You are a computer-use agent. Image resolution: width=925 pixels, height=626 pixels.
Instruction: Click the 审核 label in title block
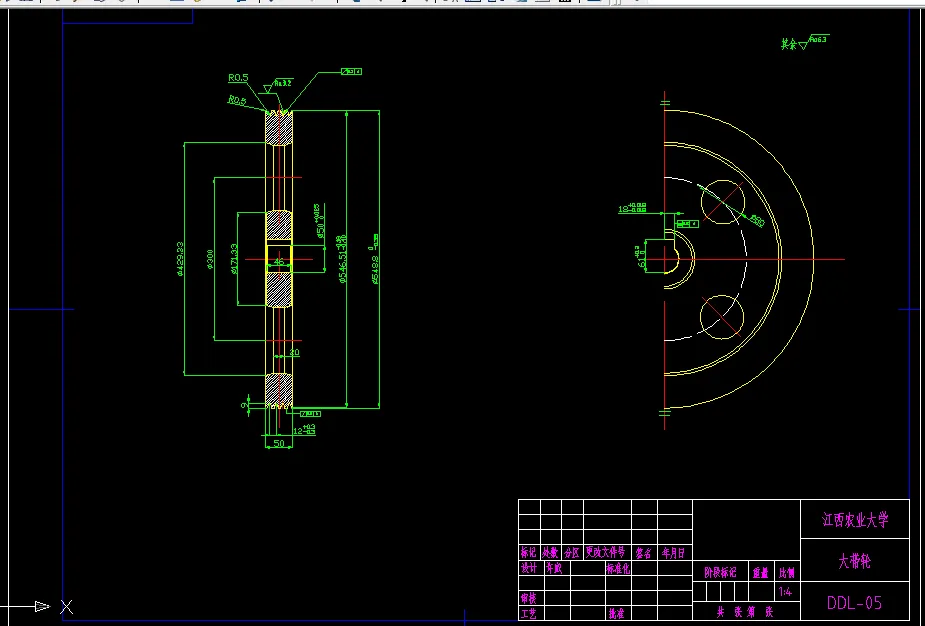point(529,598)
